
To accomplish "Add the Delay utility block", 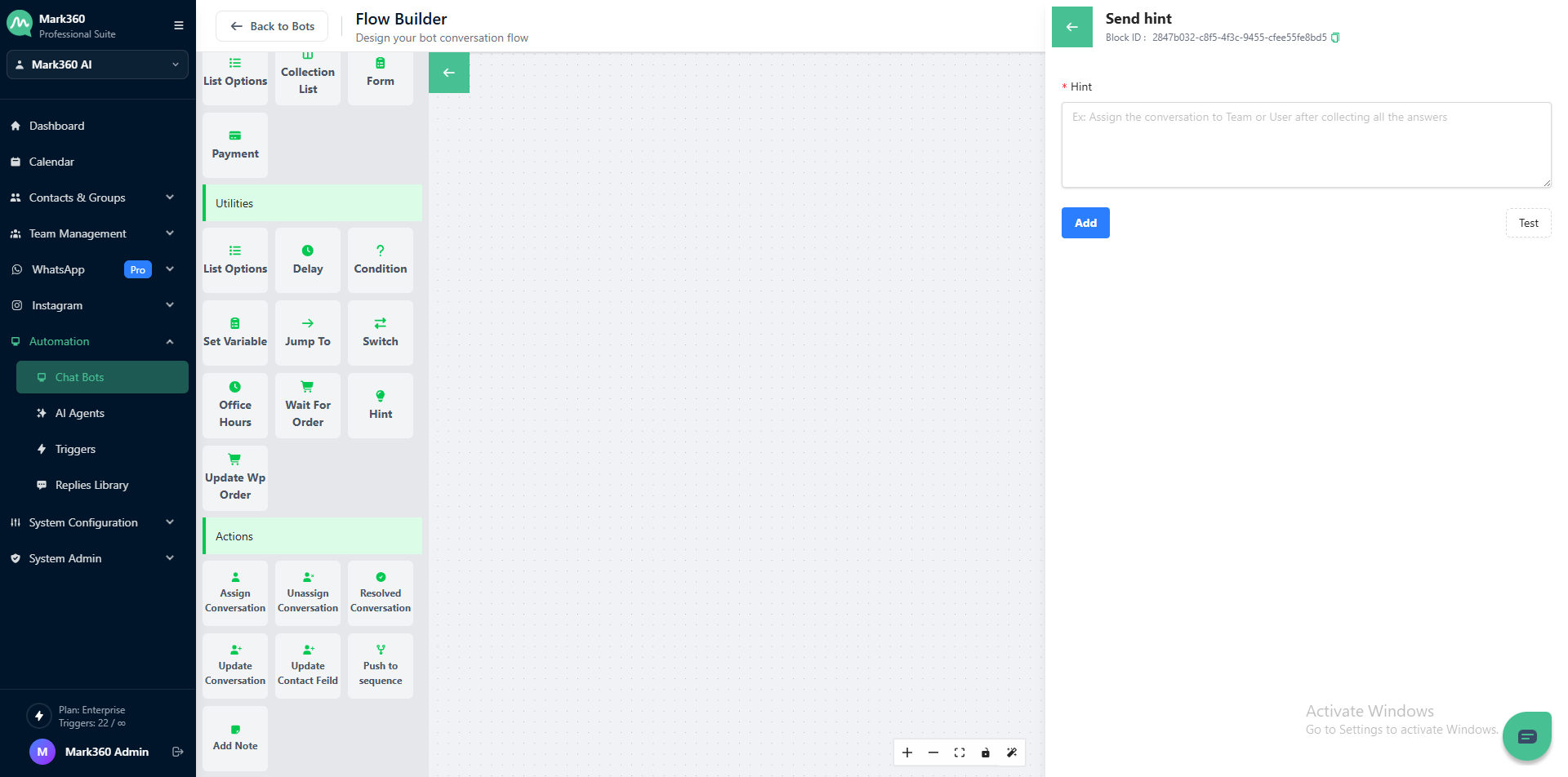I will click(x=308, y=260).
